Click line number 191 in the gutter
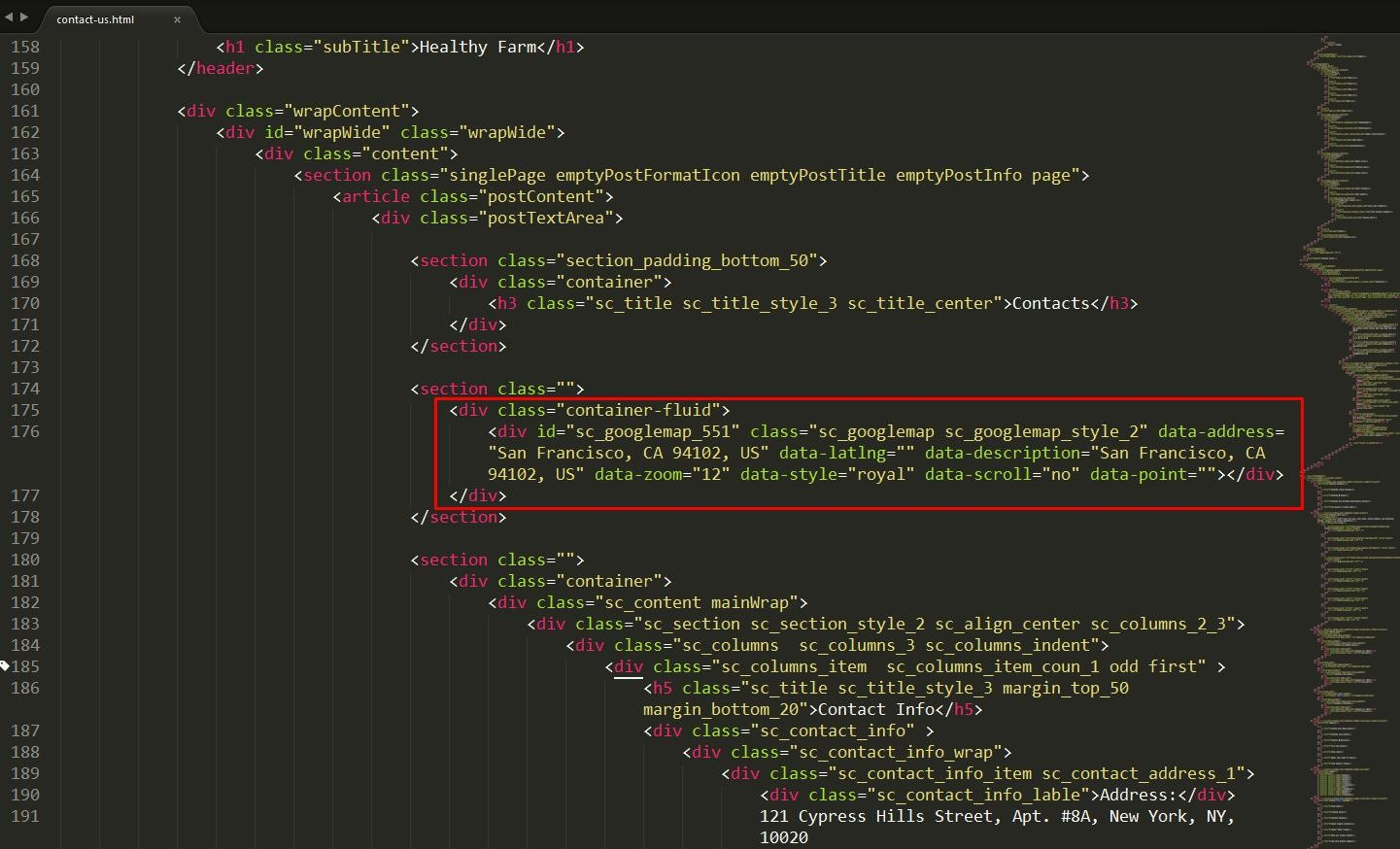1400x849 pixels. click(x=25, y=816)
